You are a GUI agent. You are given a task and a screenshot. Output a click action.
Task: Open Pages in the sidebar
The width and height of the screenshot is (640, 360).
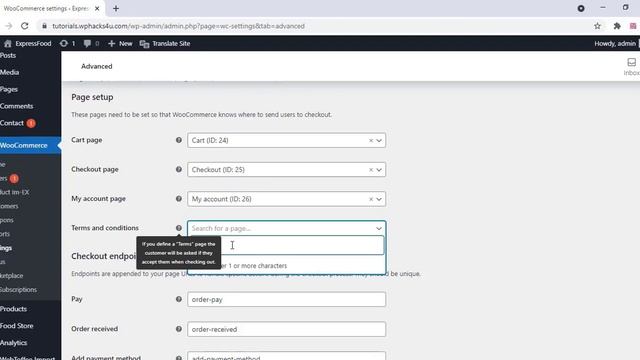coord(9,89)
